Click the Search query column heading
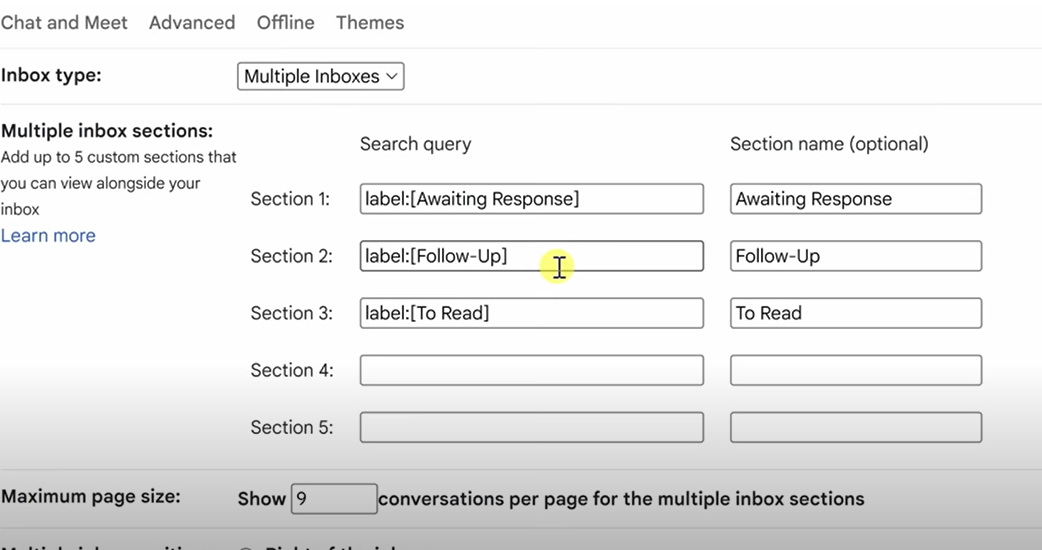 [x=415, y=144]
